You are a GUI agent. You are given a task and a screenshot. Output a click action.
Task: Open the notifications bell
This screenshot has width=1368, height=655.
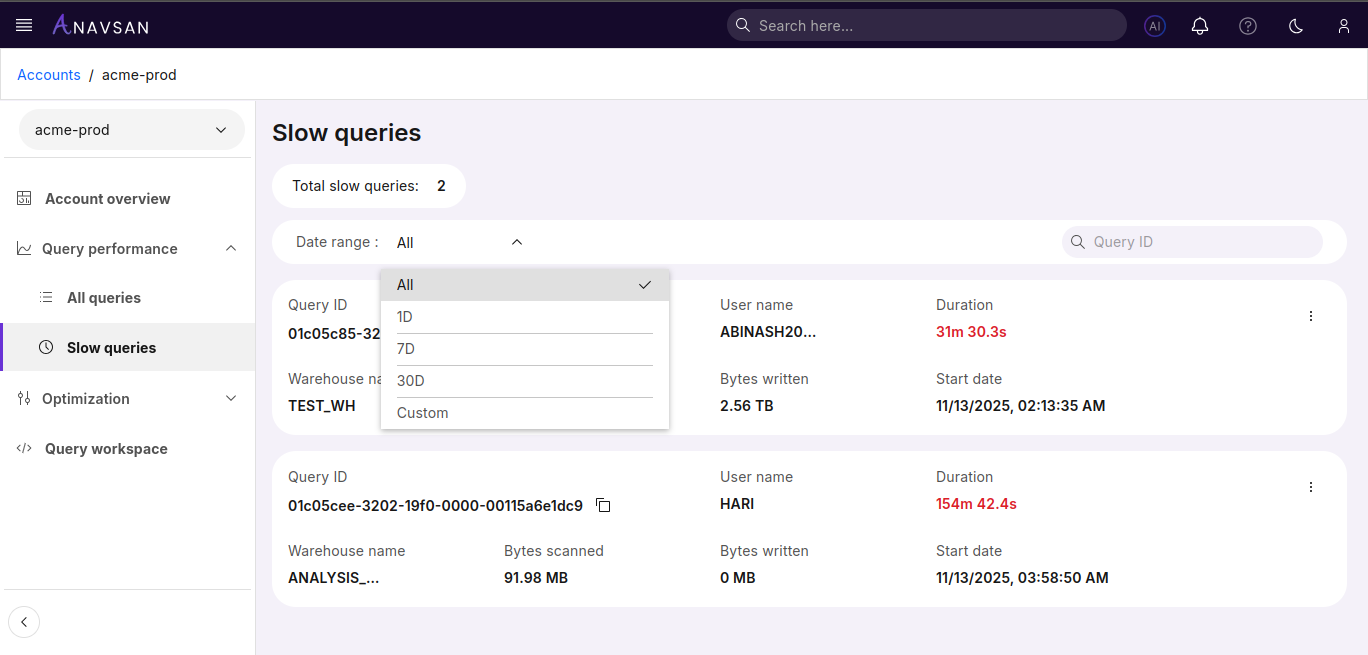(1200, 26)
